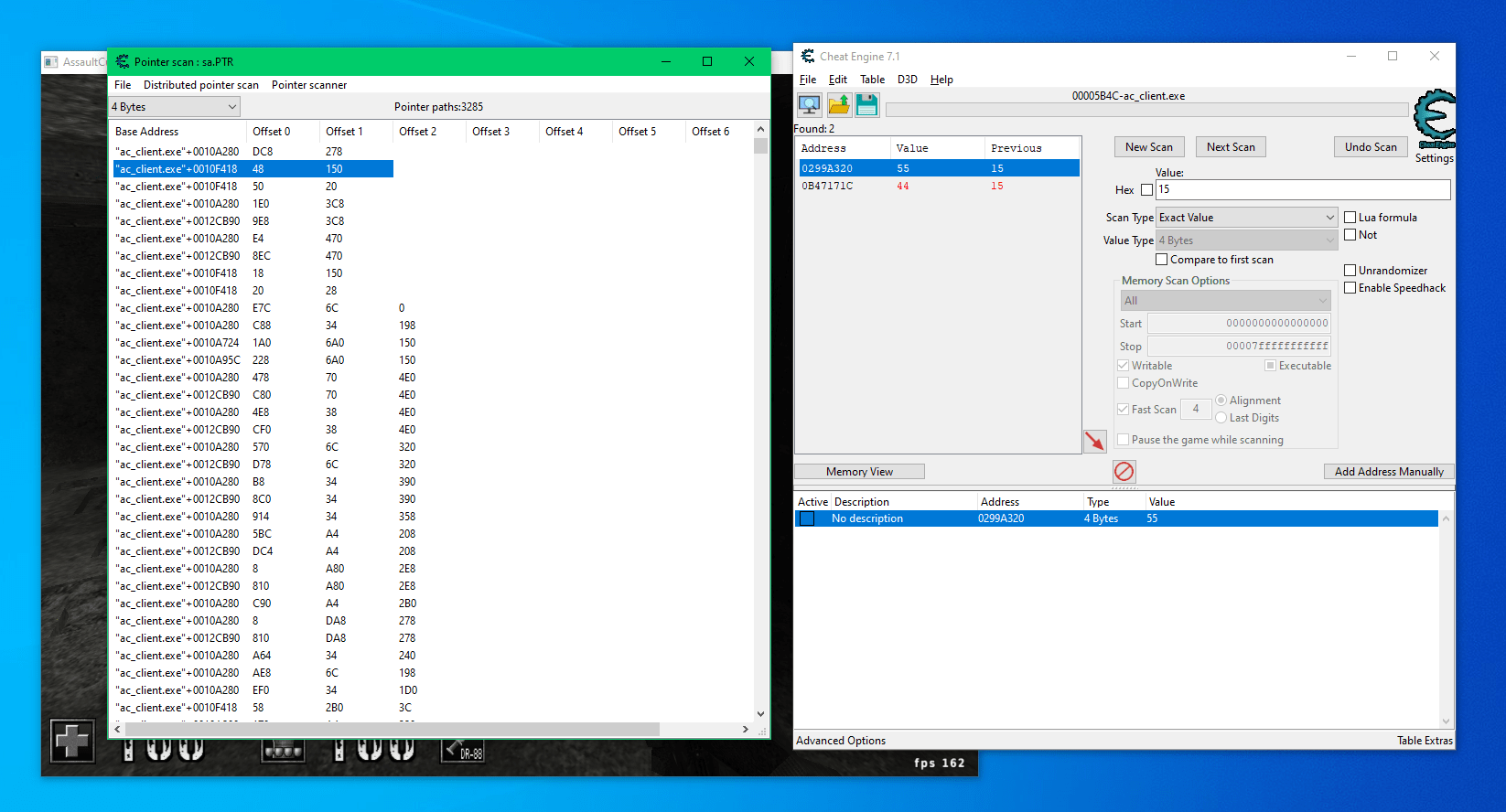Image resolution: width=1506 pixels, height=812 pixels.
Task: Open the Distributed pointer scan menu
Action: 201,85
